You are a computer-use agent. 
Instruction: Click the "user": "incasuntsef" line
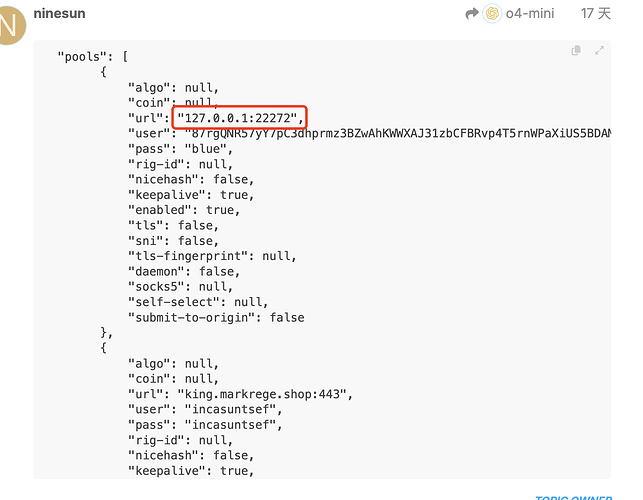pos(205,409)
